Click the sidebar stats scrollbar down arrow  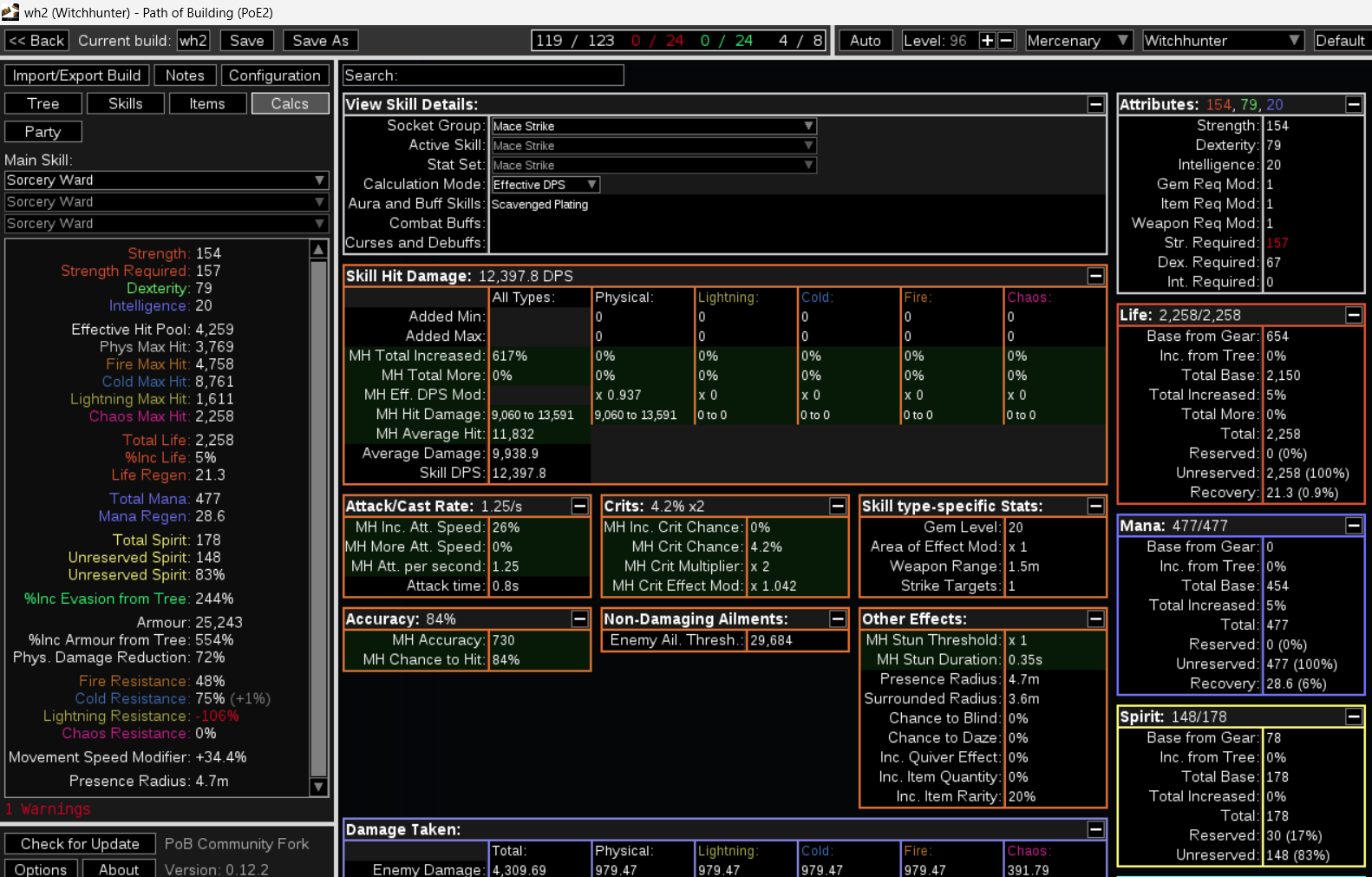pos(318,787)
